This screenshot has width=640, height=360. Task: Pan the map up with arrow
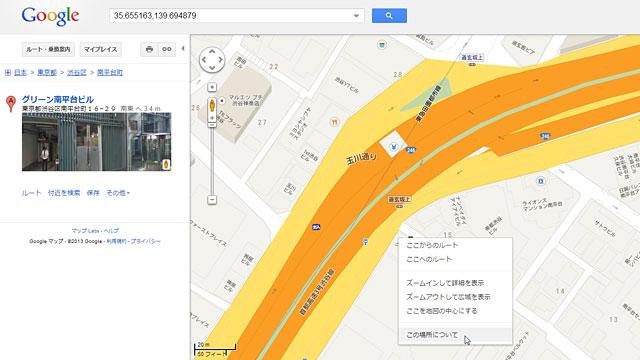click(x=212, y=51)
